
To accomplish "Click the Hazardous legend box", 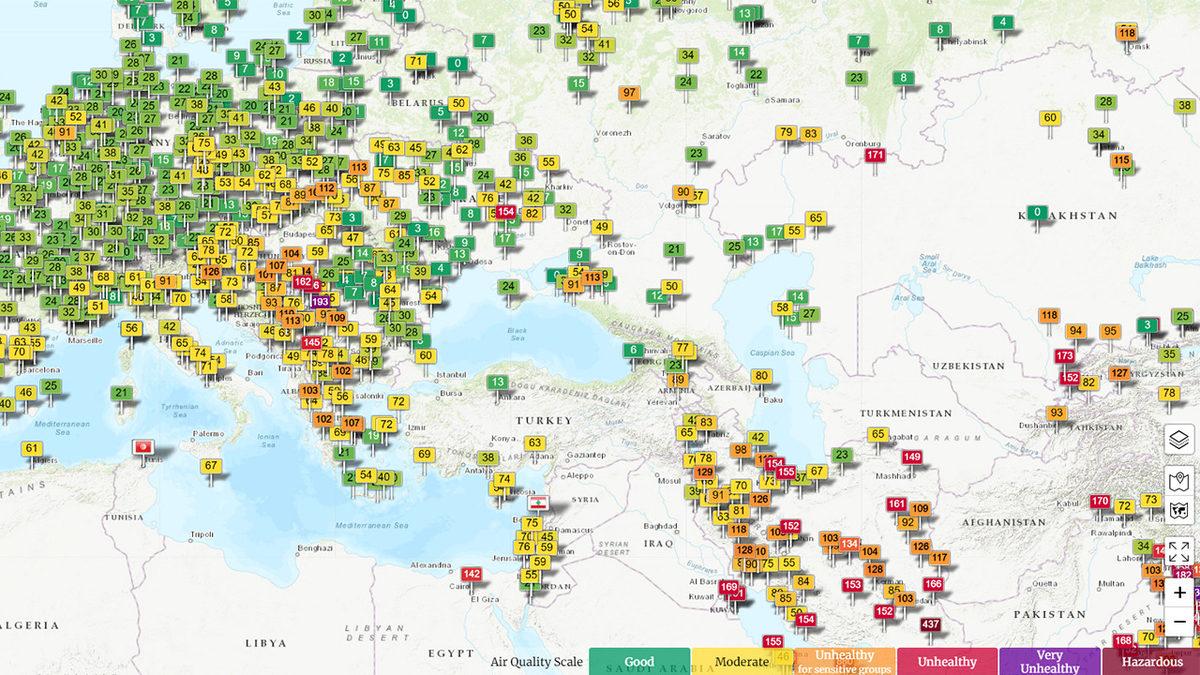I will (x=1151, y=661).
